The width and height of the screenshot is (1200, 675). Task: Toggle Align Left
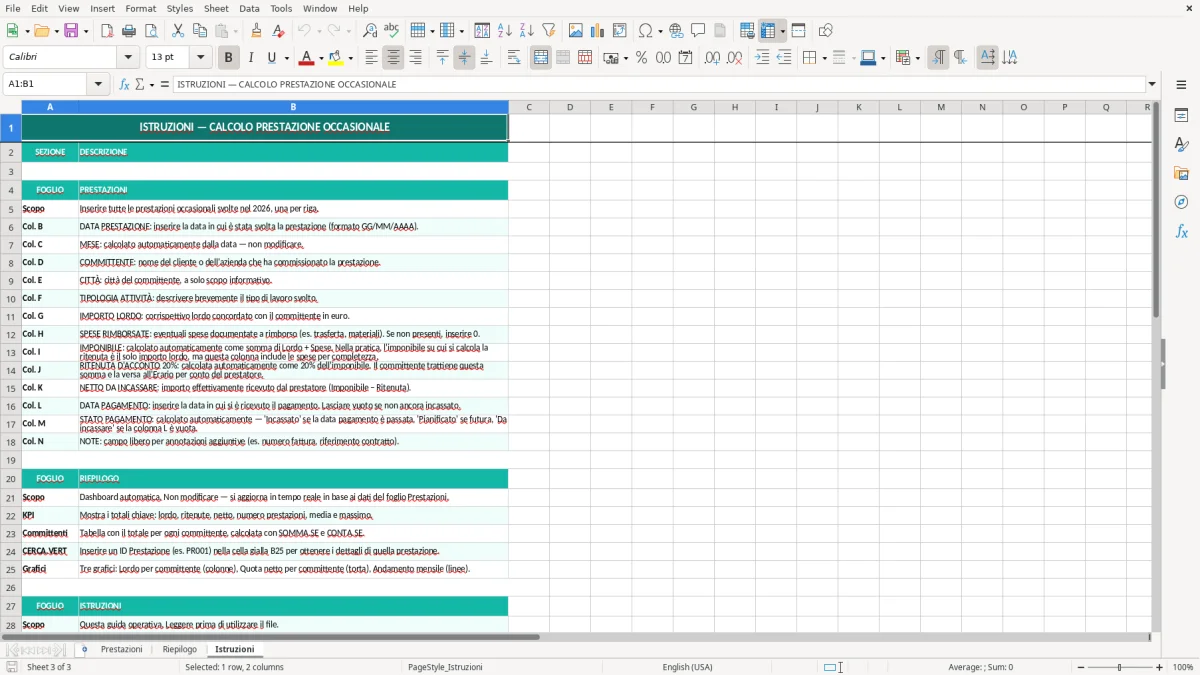coord(371,58)
